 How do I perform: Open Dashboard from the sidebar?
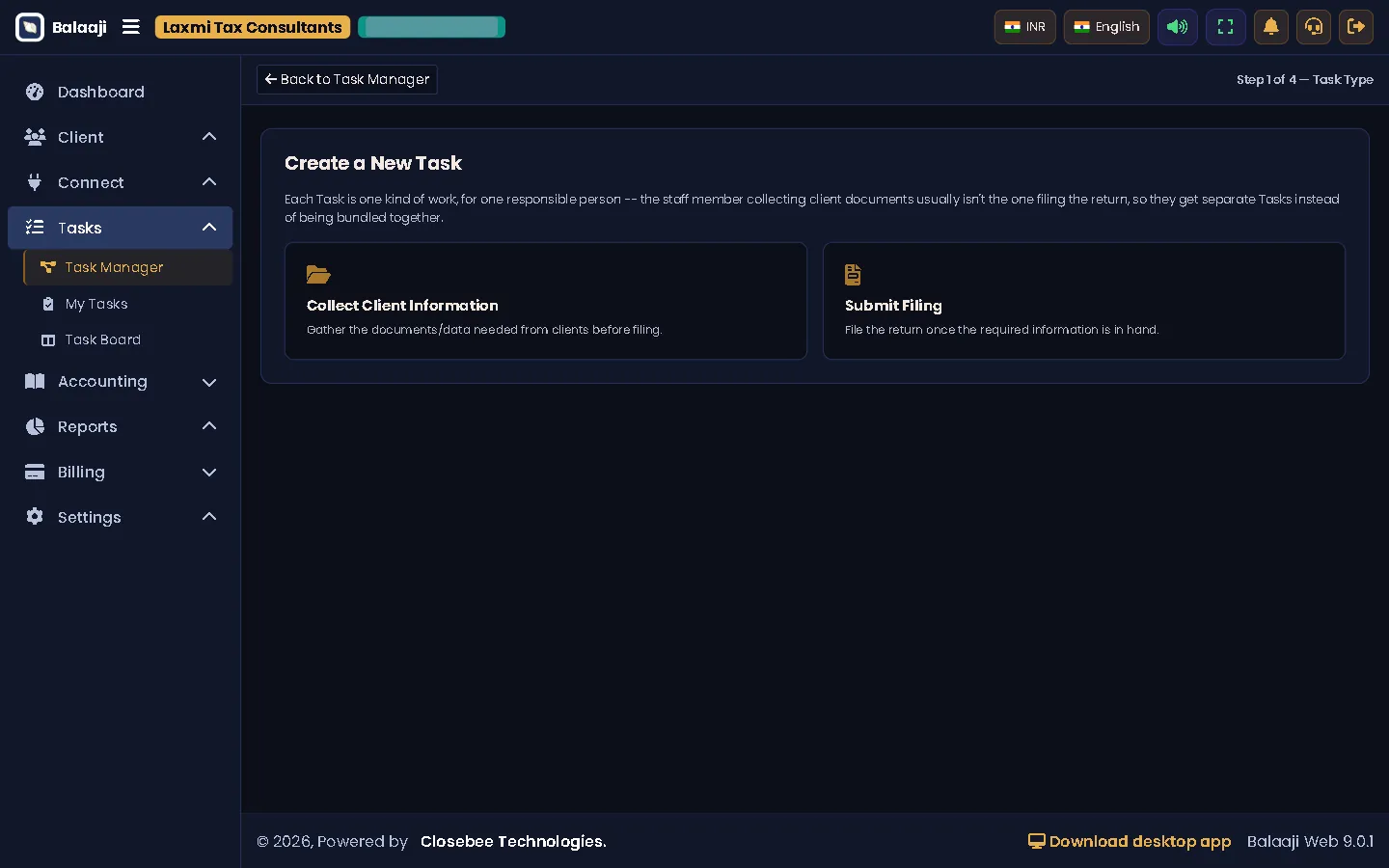coord(120,92)
